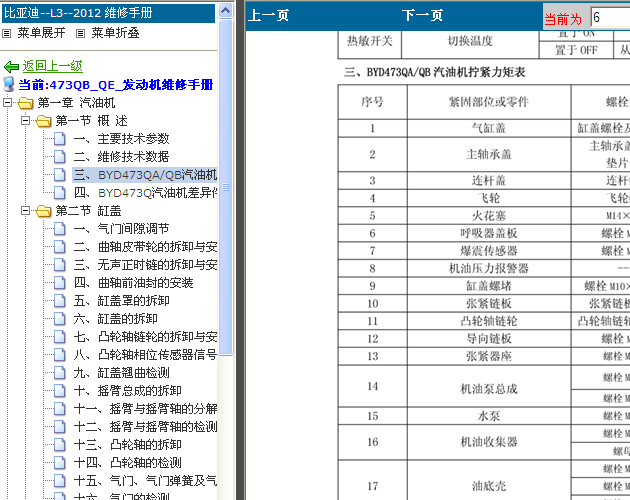The width and height of the screenshot is (630, 500).
Task: Click the page icon for 十、摇臂总成的拆卸
Action: point(60,391)
